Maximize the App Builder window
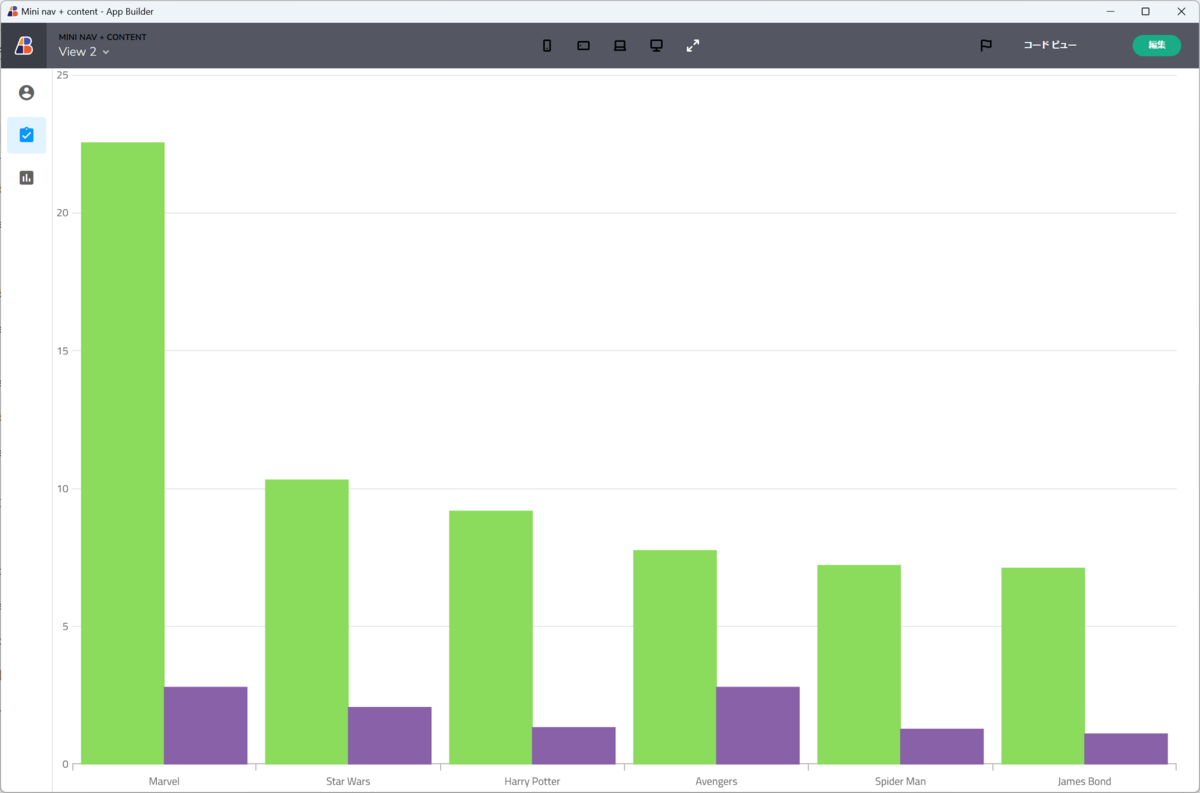 point(1145,11)
